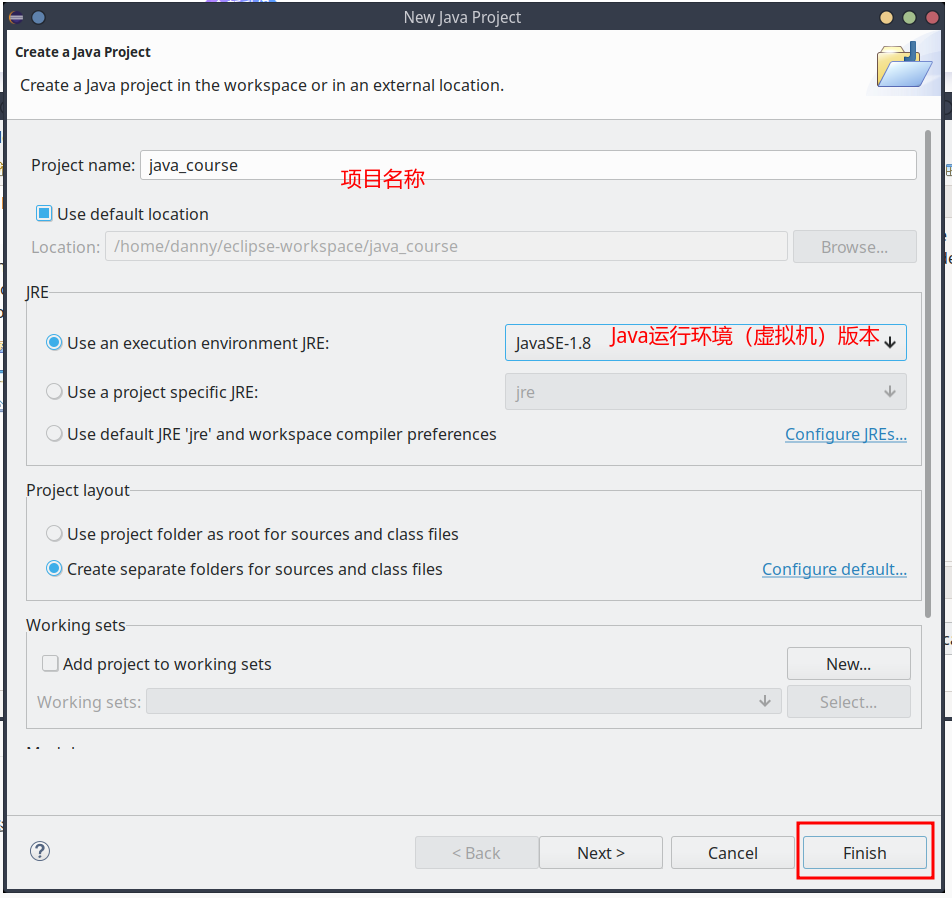Open the Configure JREs link
The height and width of the screenshot is (898, 952).
(845, 434)
